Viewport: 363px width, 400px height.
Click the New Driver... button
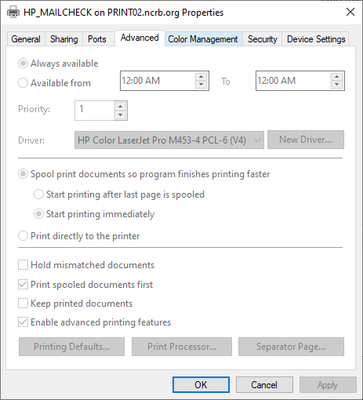coord(305,140)
